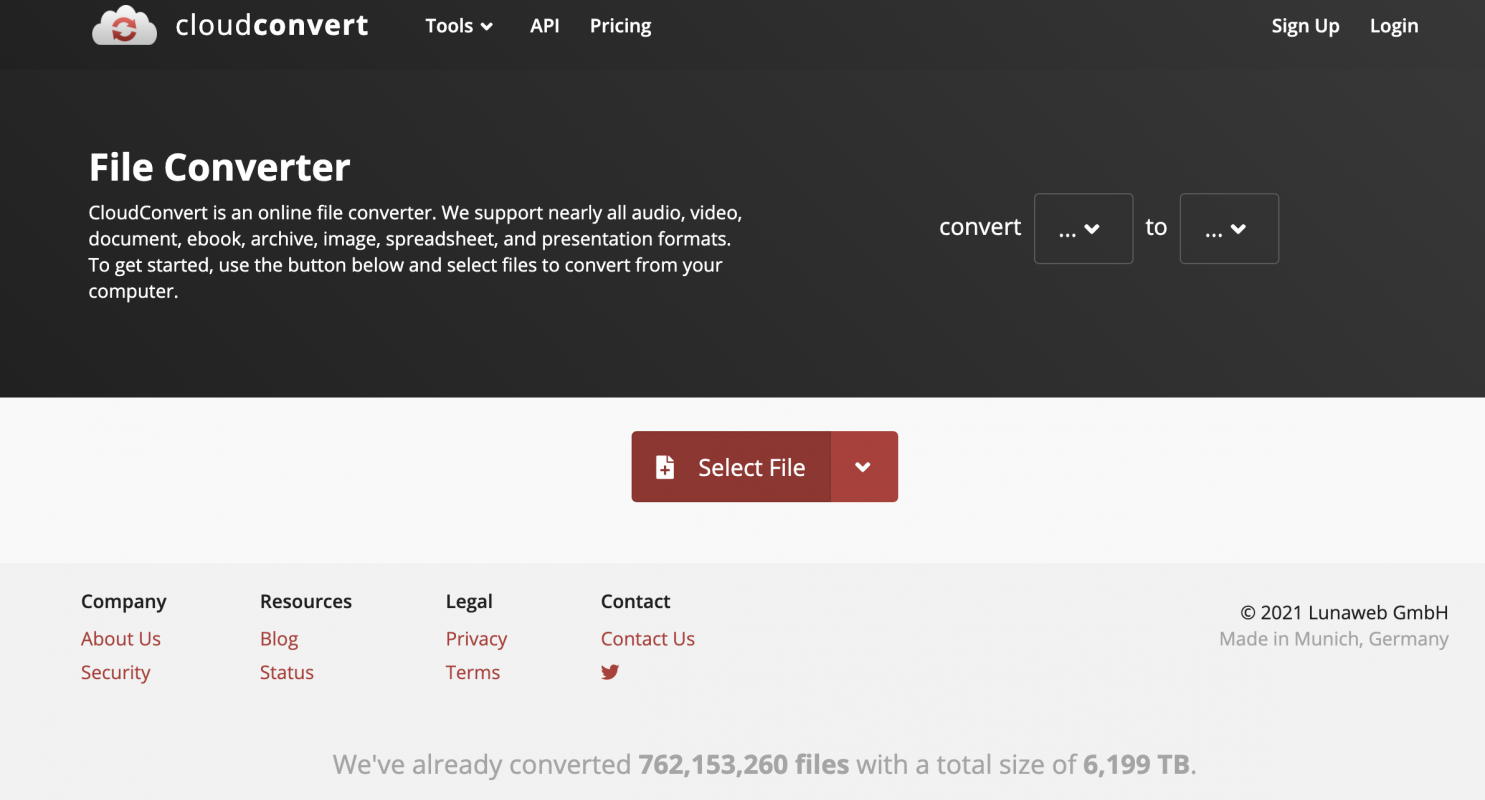Open the Tools dropdown menu
The image size is (1485, 800).
459,26
